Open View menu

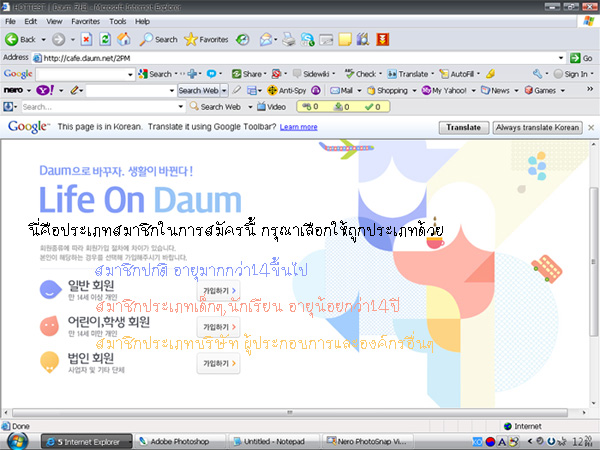click(x=54, y=21)
